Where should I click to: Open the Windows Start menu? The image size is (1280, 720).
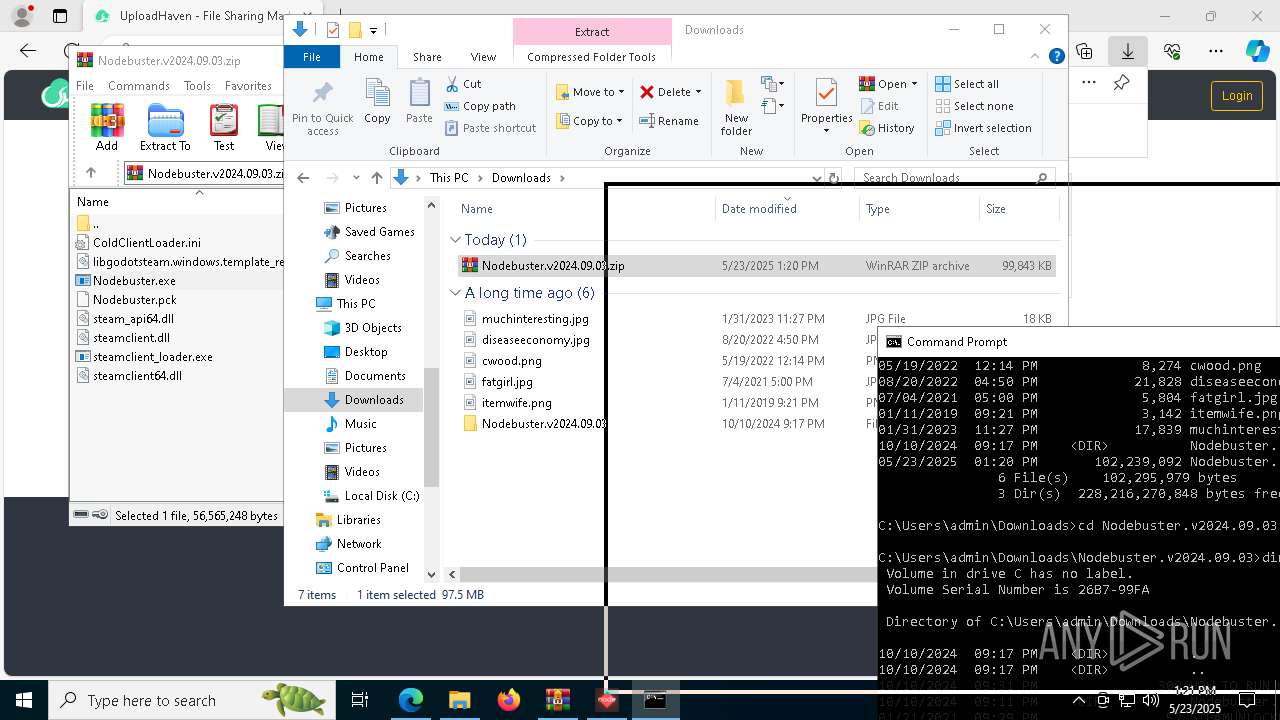coord(24,700)
